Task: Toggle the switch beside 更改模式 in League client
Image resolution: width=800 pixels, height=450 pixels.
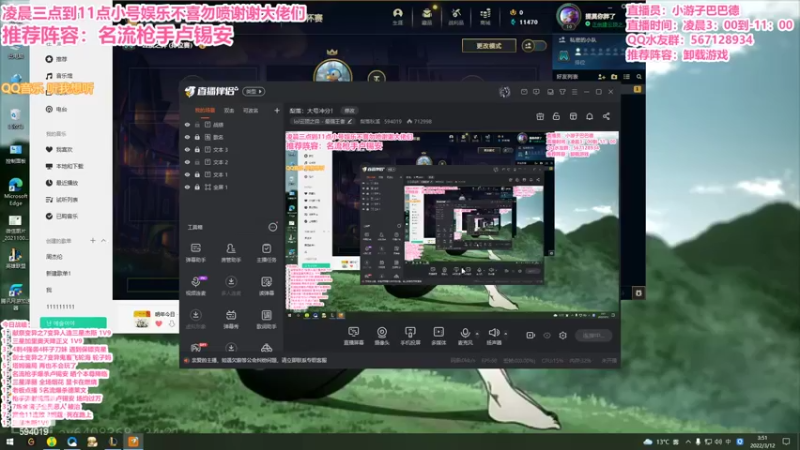Action: (534, 46)
